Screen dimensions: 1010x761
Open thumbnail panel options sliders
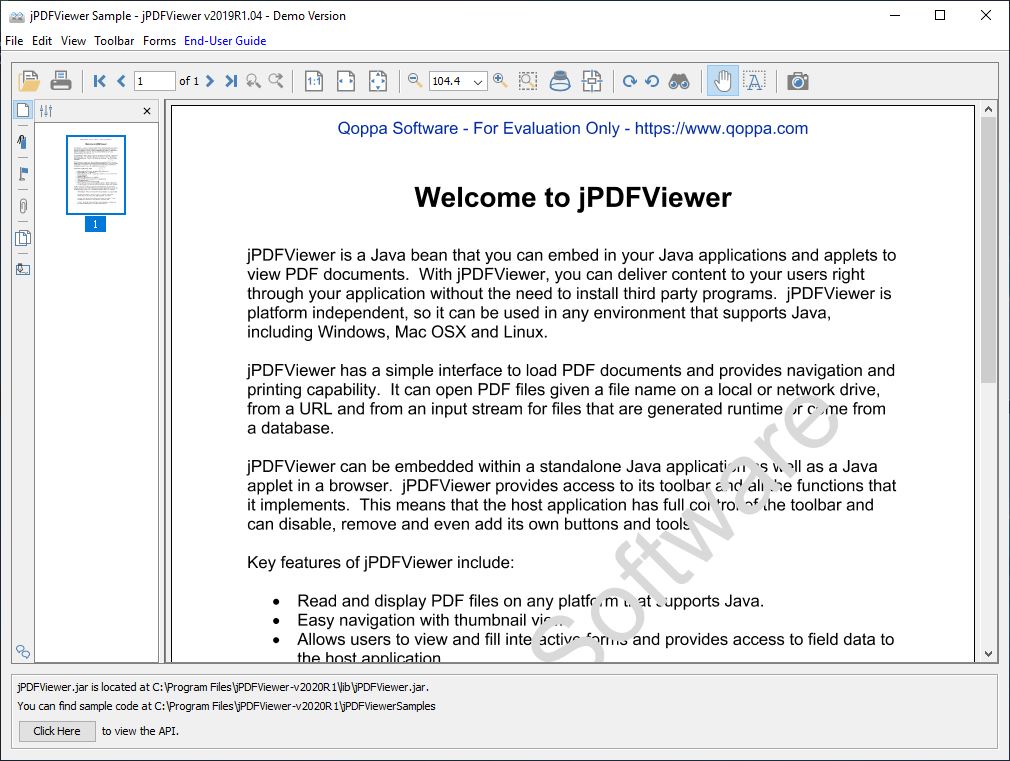[x=46, y=111]
